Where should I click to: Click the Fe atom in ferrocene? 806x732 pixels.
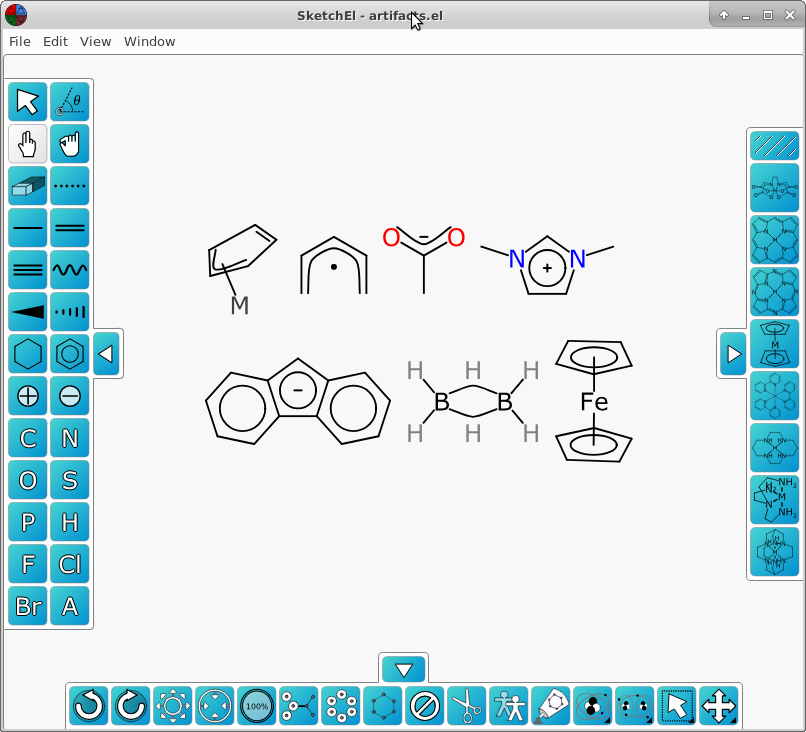[594, 403]
